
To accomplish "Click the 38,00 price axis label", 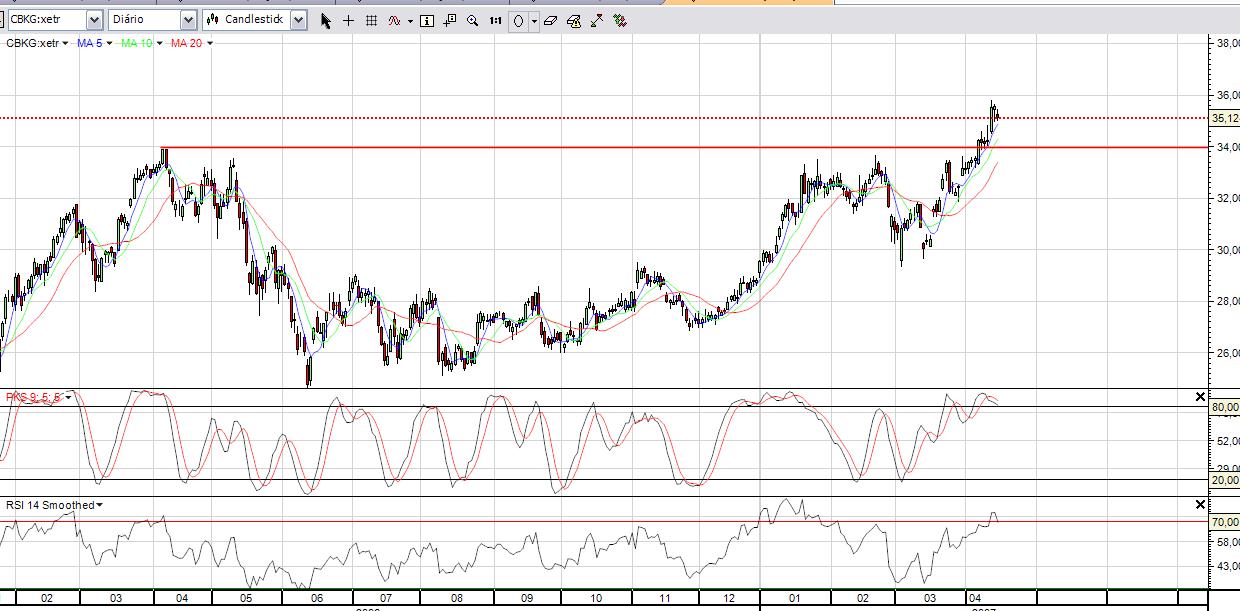I will (1226, 43).
